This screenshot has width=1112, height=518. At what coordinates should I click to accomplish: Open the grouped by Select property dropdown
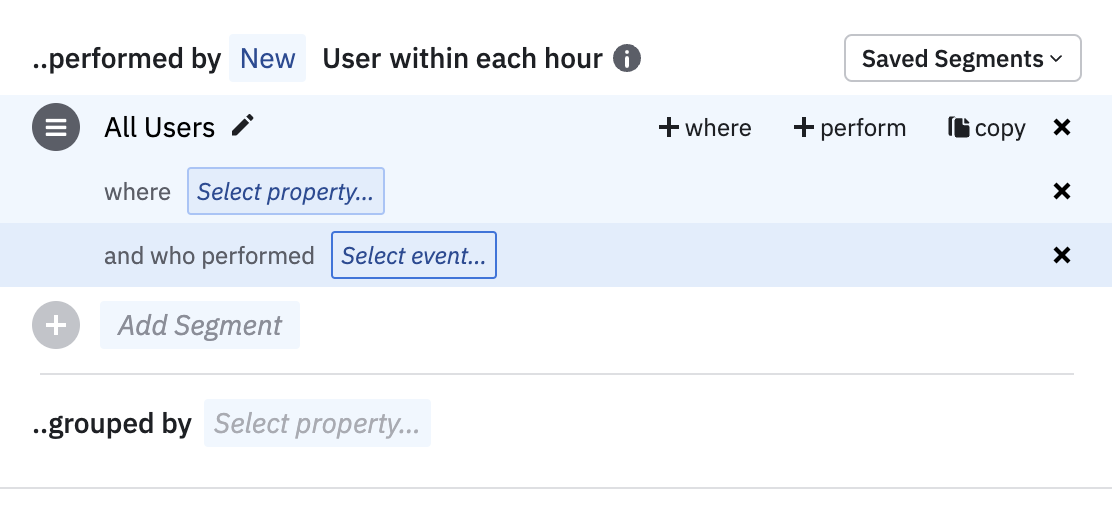pos(317,423)
